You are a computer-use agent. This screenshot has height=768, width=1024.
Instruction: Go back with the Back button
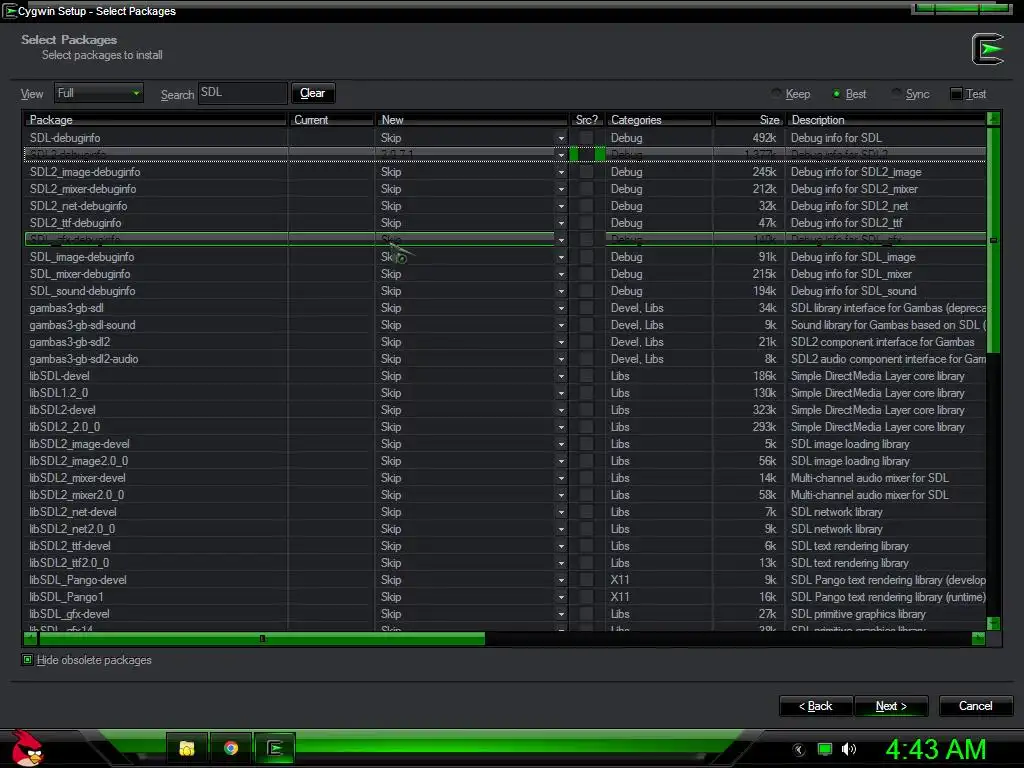[x=816, y=706]
